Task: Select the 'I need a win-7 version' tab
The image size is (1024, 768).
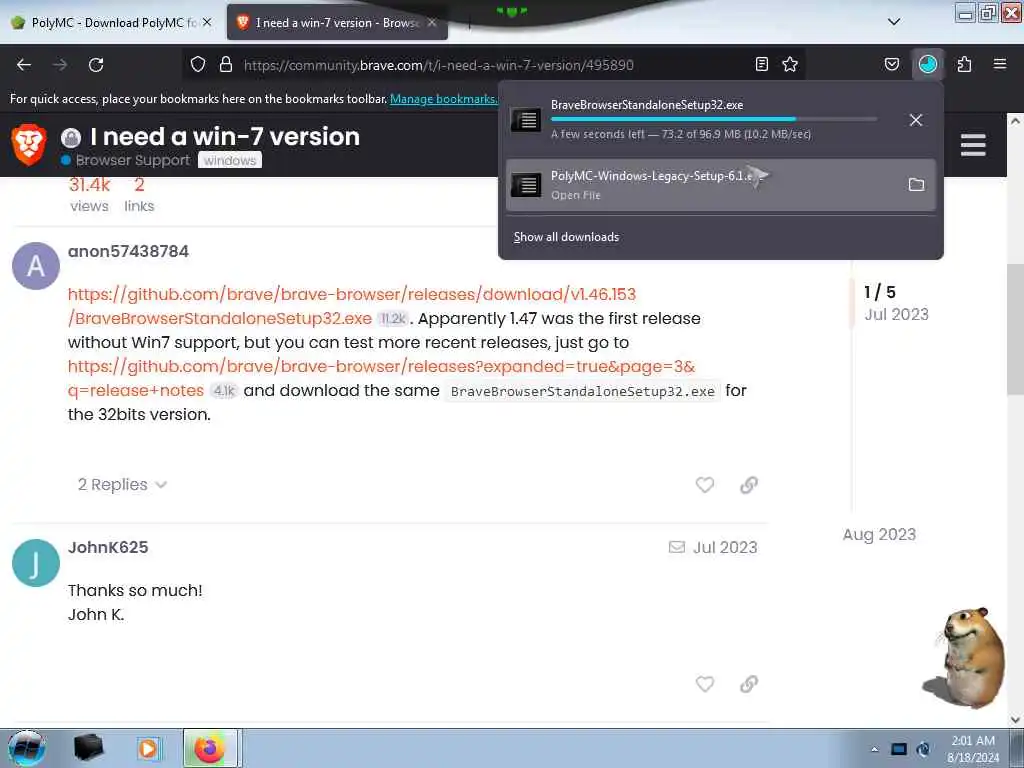Action: pyautogui.click(x=337, y=22)
